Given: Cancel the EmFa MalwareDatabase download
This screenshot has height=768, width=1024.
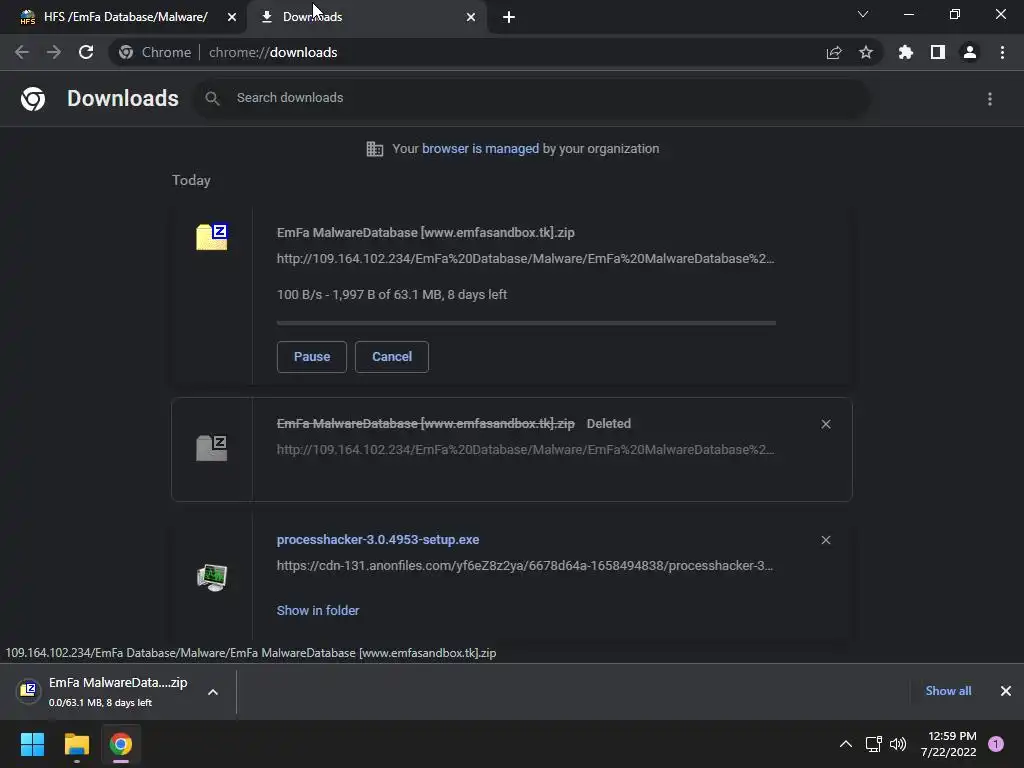Looking at the screenshot, I should [x=392, y=357].
